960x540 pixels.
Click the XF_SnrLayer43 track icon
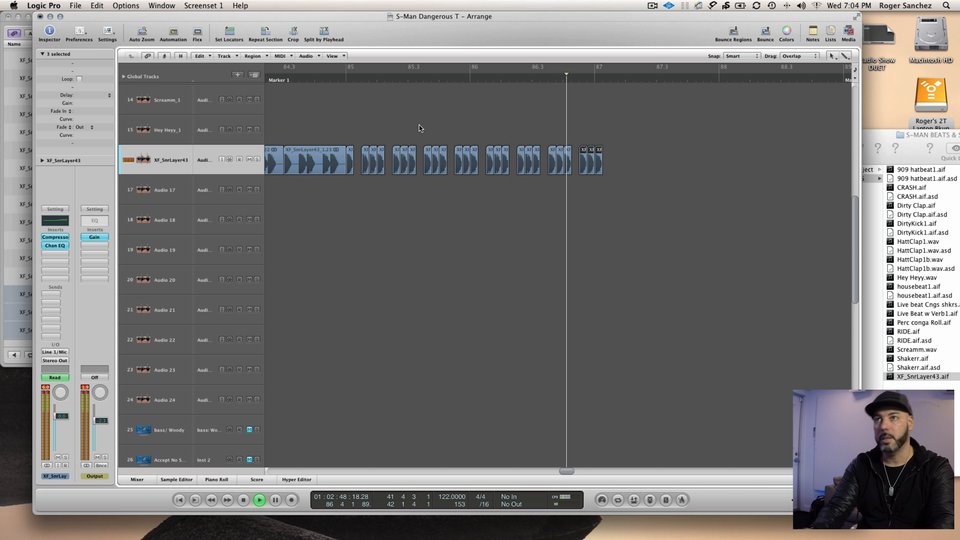point(143,160)
